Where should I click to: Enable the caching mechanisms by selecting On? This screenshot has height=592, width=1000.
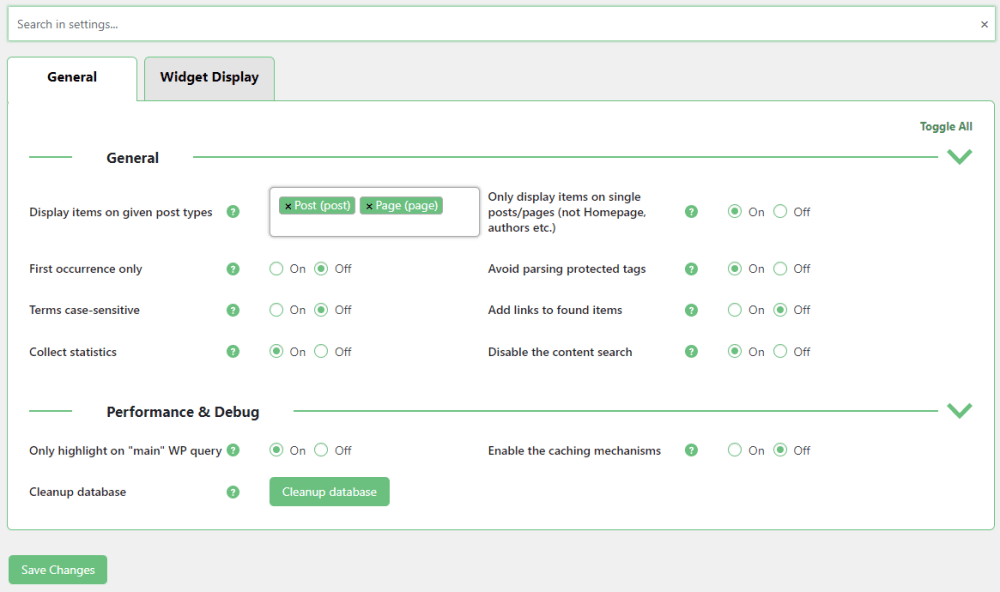click(735, 451)
